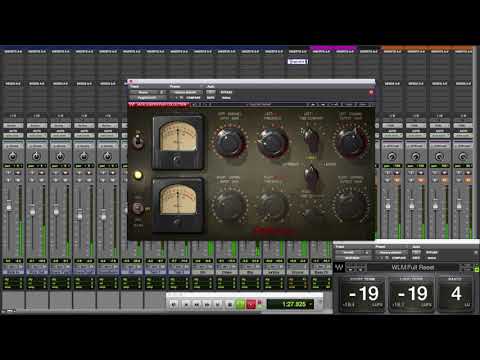Screen dimensions: 480x360
Task: Click Safe in the WLM header
Action: coord(416,258)
